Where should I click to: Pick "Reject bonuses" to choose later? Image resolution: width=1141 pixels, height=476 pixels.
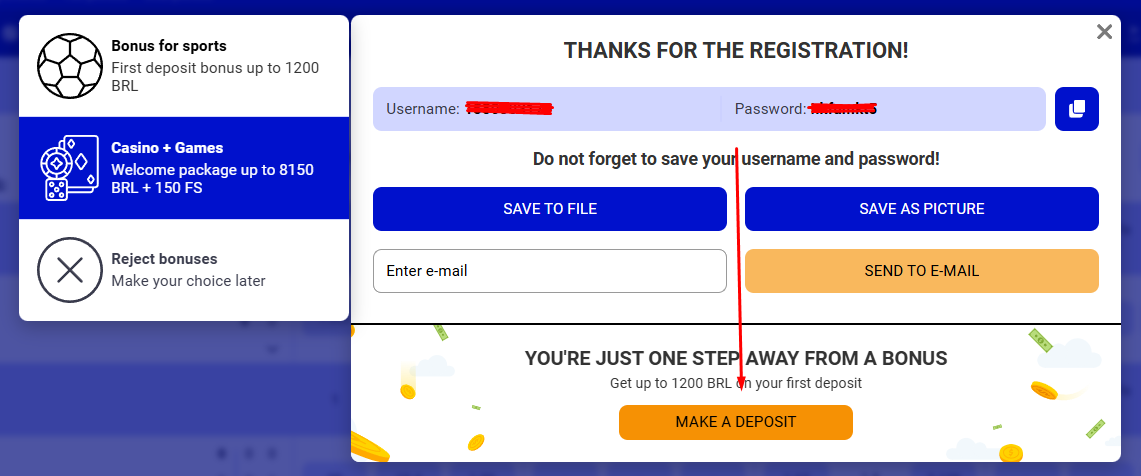164,259
